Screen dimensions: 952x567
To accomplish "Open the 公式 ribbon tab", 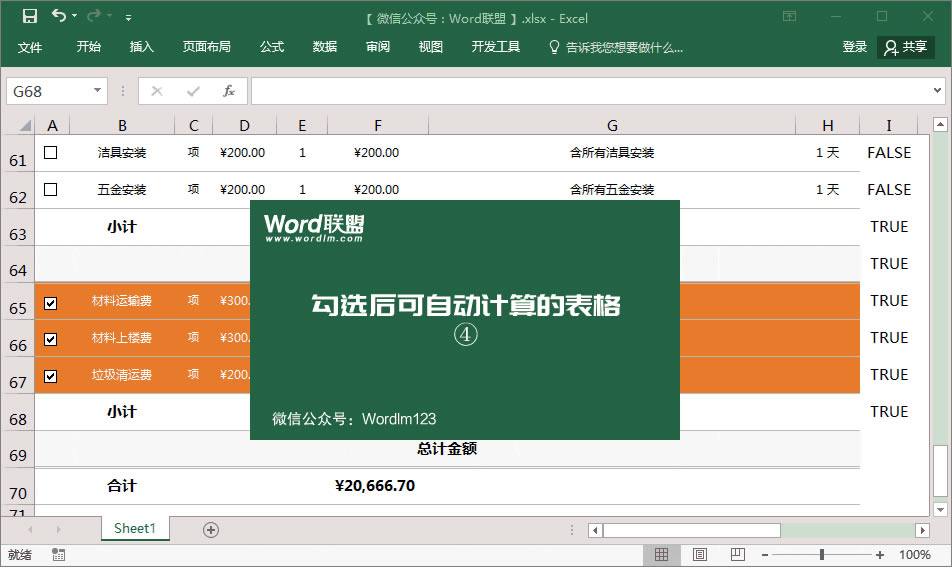I will pyautogui.click(x=272, y=47).
